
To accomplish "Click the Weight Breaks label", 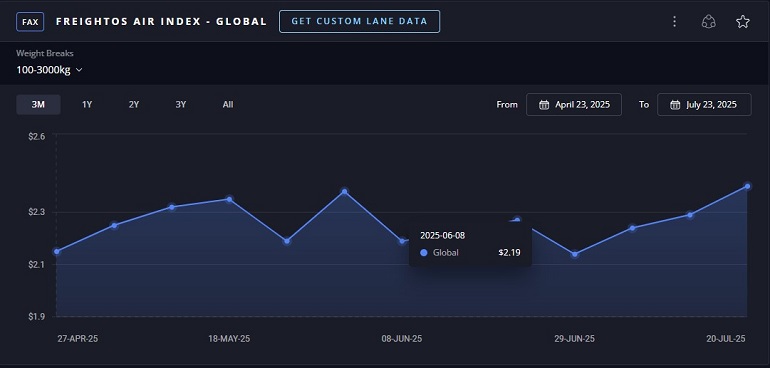I will [x=45, y=53].
